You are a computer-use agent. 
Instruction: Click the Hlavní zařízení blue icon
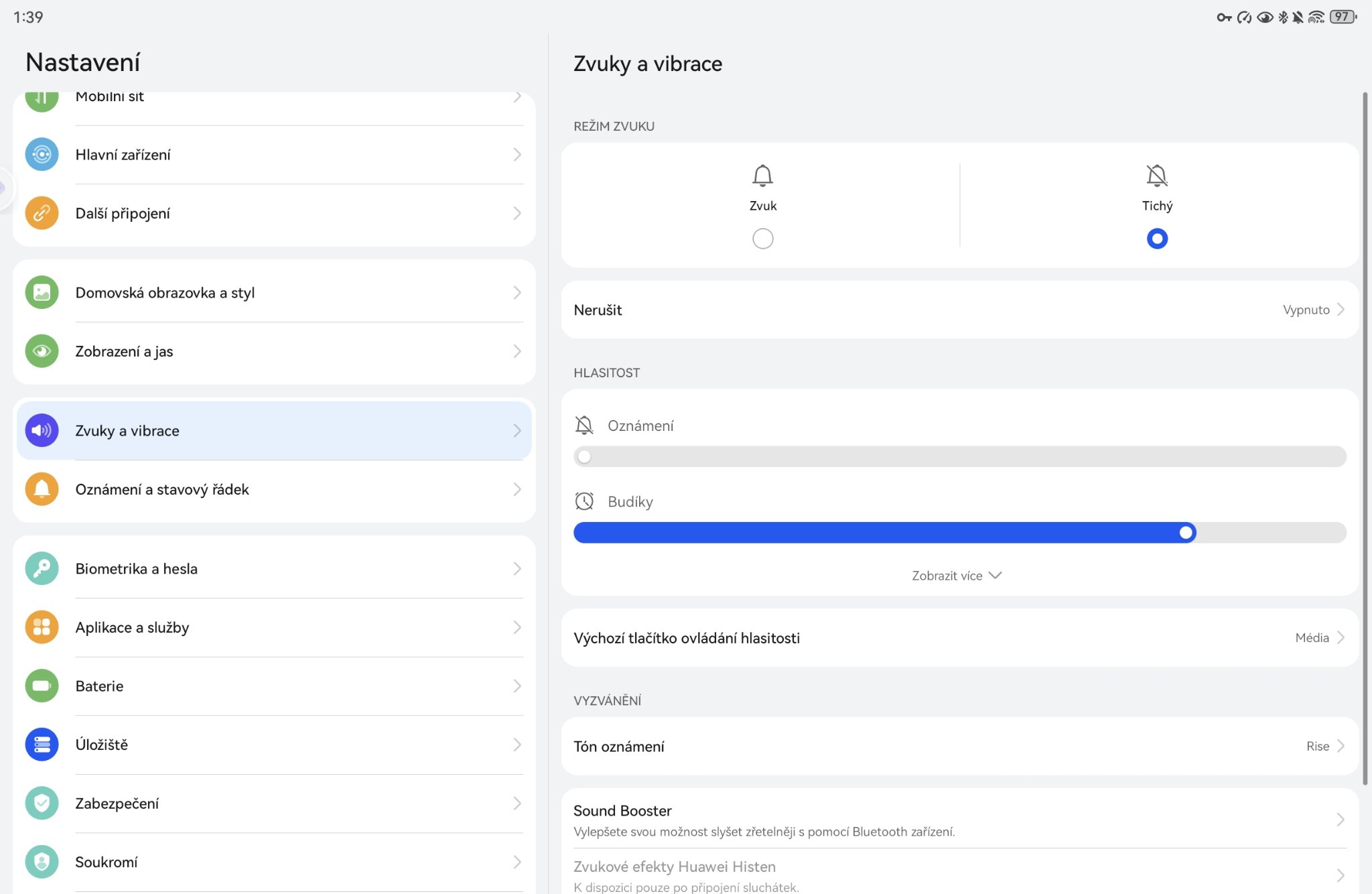pyautogui.click(x=42, y=155)
